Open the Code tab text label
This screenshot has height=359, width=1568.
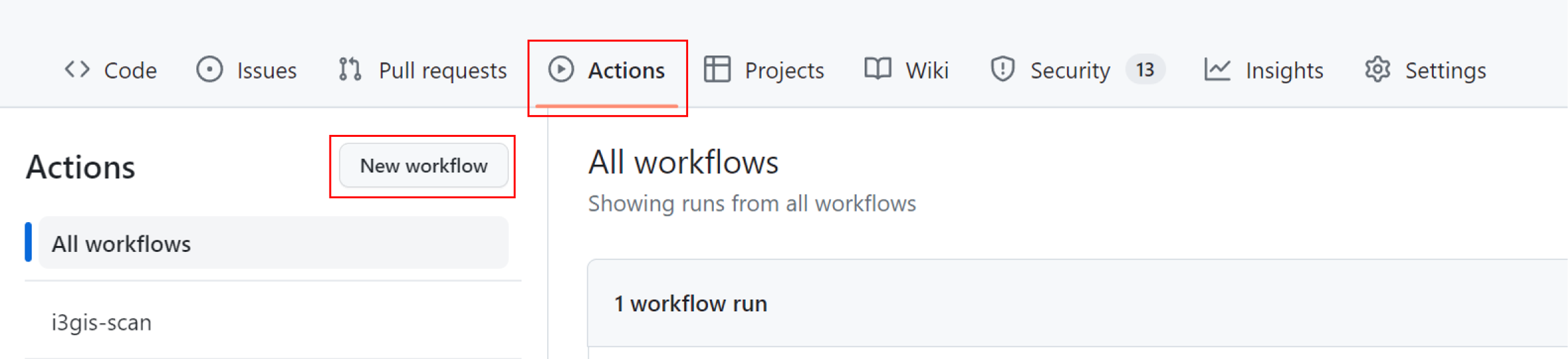[x=130, y=71]
